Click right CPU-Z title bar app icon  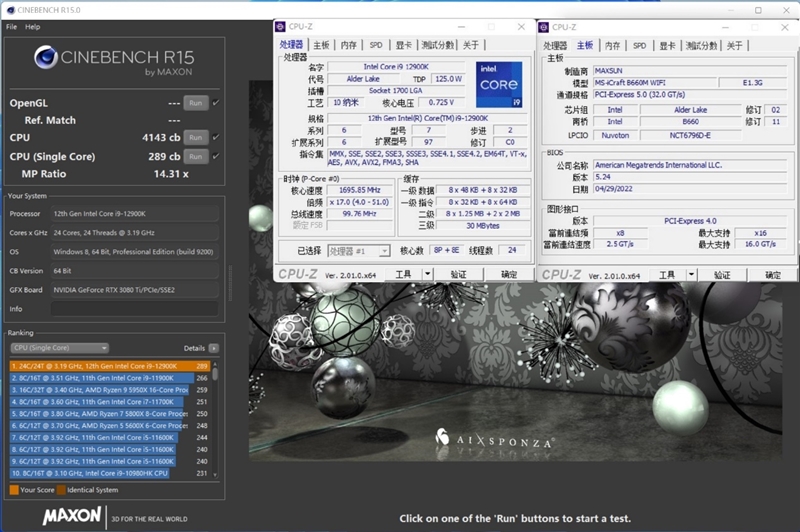543,27
